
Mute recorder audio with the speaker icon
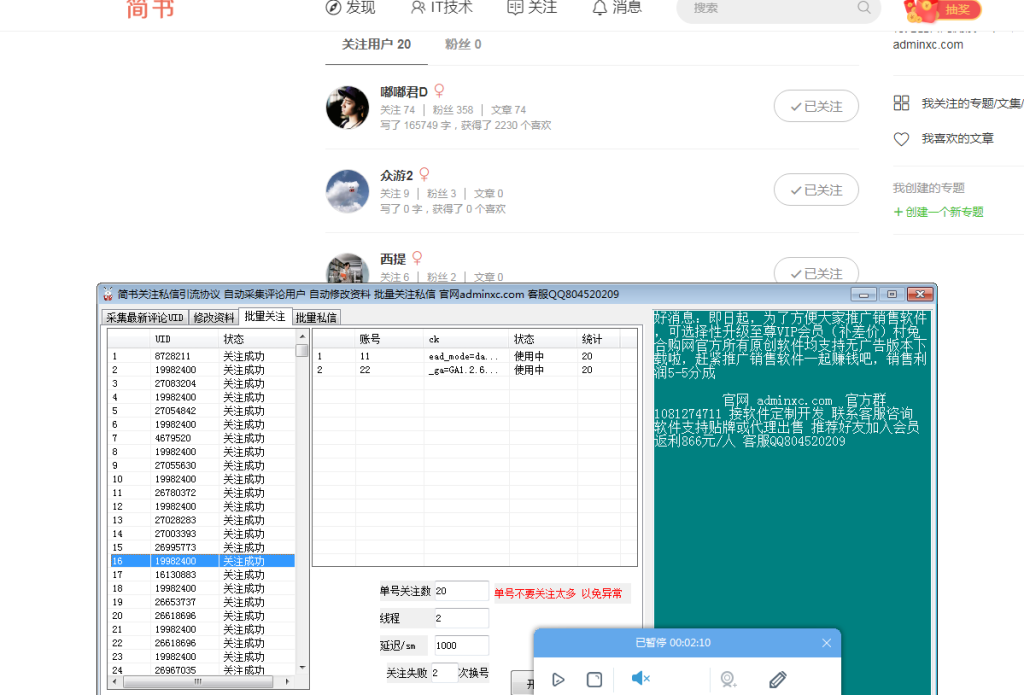pos(640,678)
